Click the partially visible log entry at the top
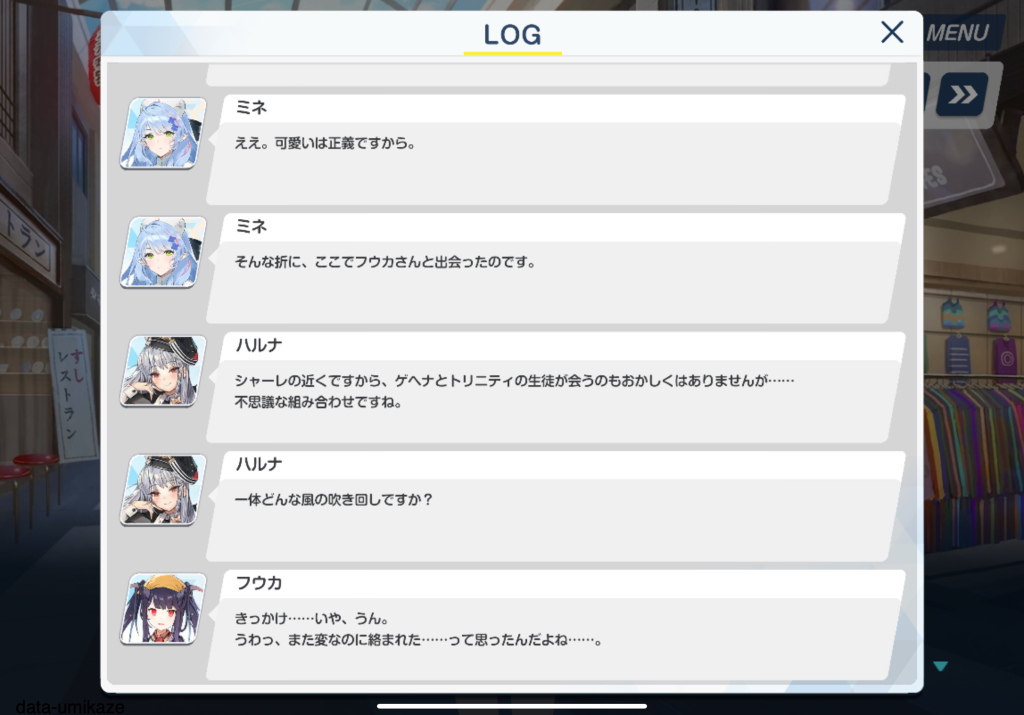Screen dimensions: 1024x715 (x=549, y=75)
